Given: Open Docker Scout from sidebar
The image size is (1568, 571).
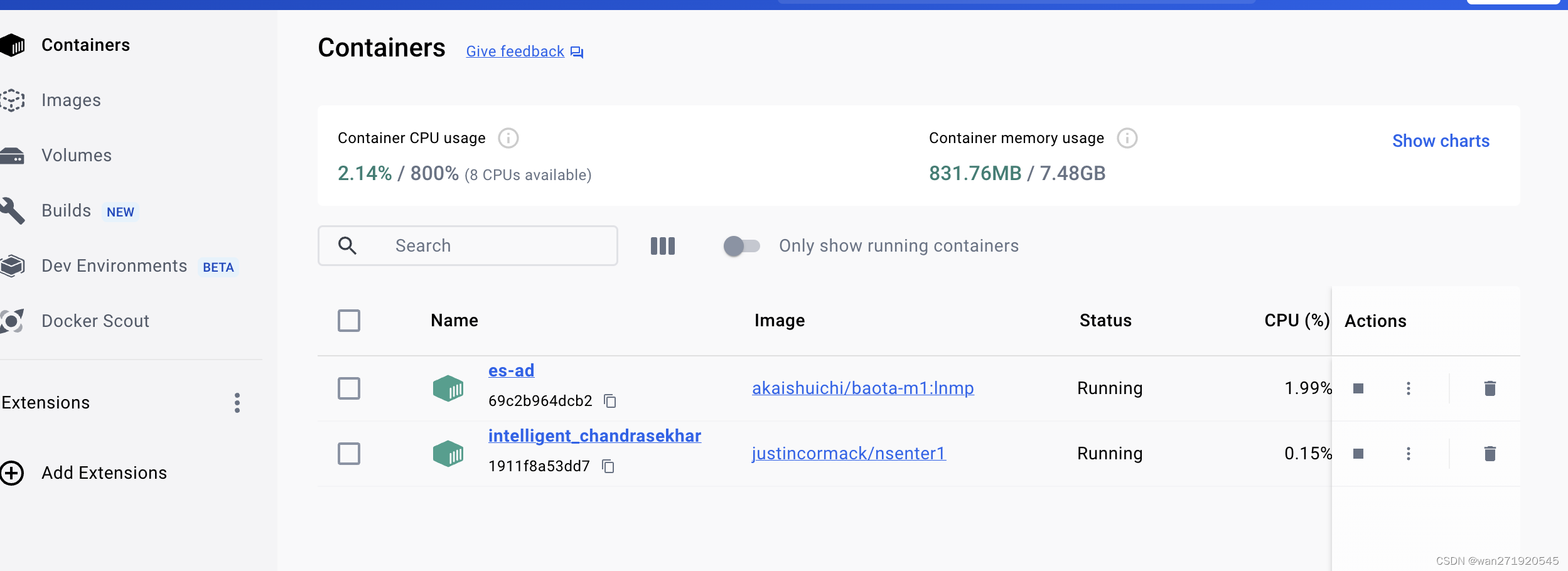Looking at the screenshot, I should pos(95,321).
